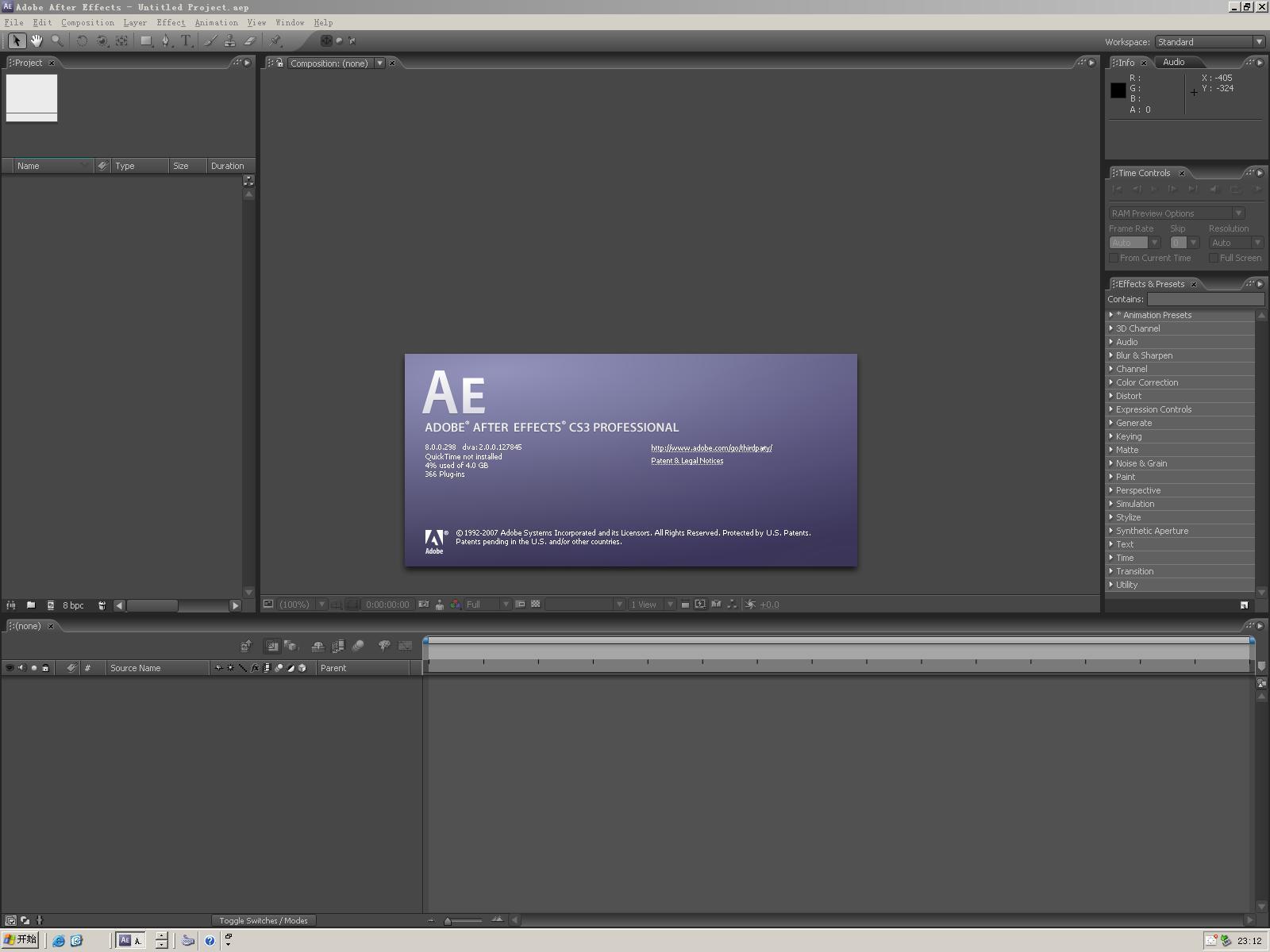Open the RAM Preview Options dropdown
This screenshot has height=952, width=1270.
click(x=1176, y=213)
